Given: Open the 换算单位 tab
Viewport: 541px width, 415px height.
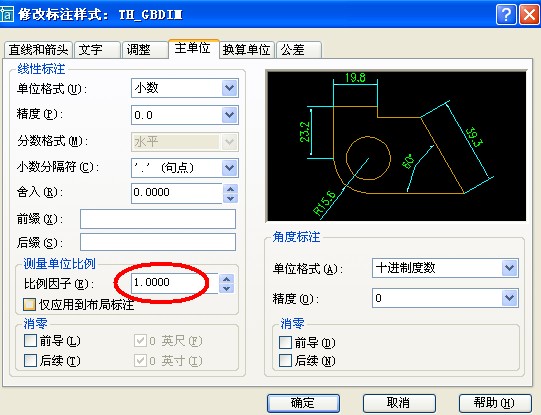Looking at the screenshot, I should pyautogui.click(x=247, y=50).
